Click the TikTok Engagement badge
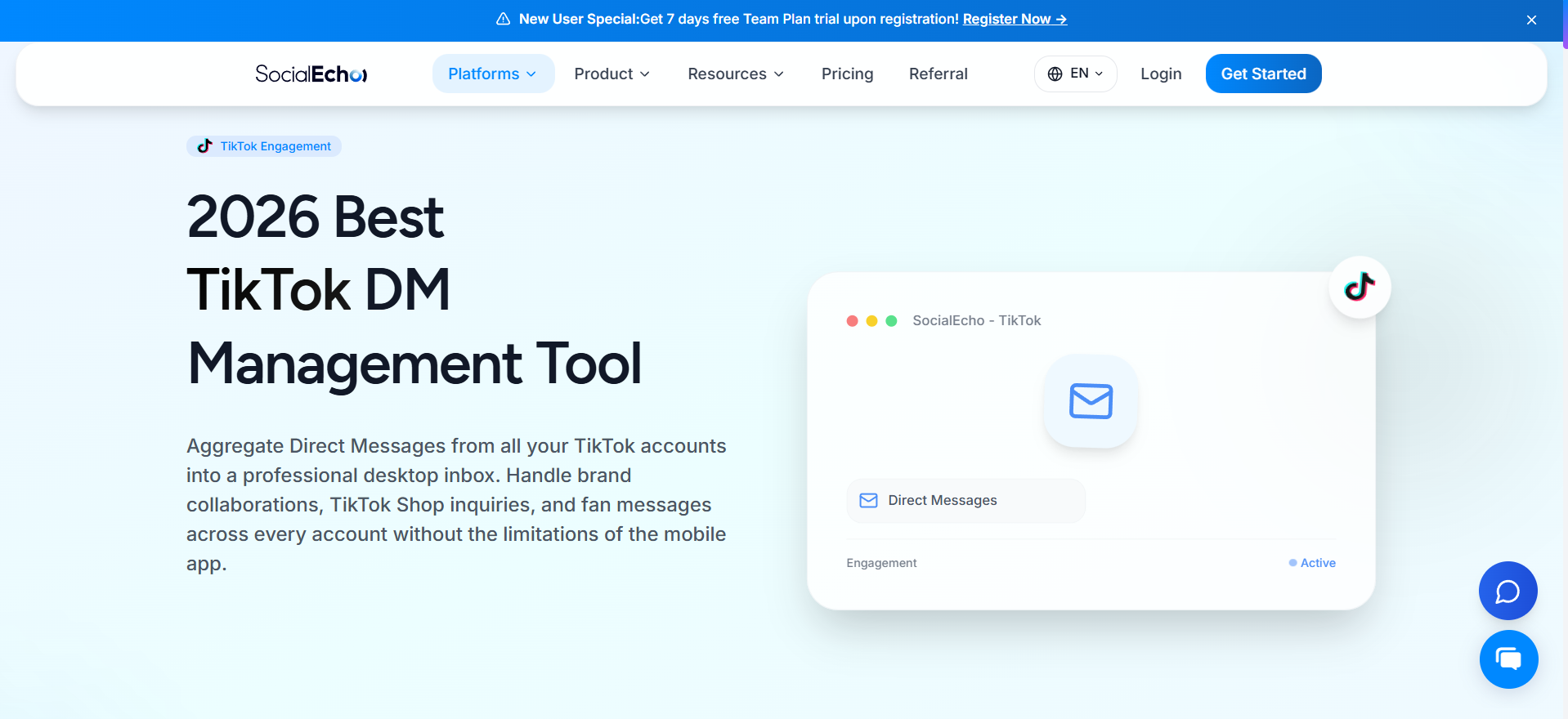 coord(264,146)
